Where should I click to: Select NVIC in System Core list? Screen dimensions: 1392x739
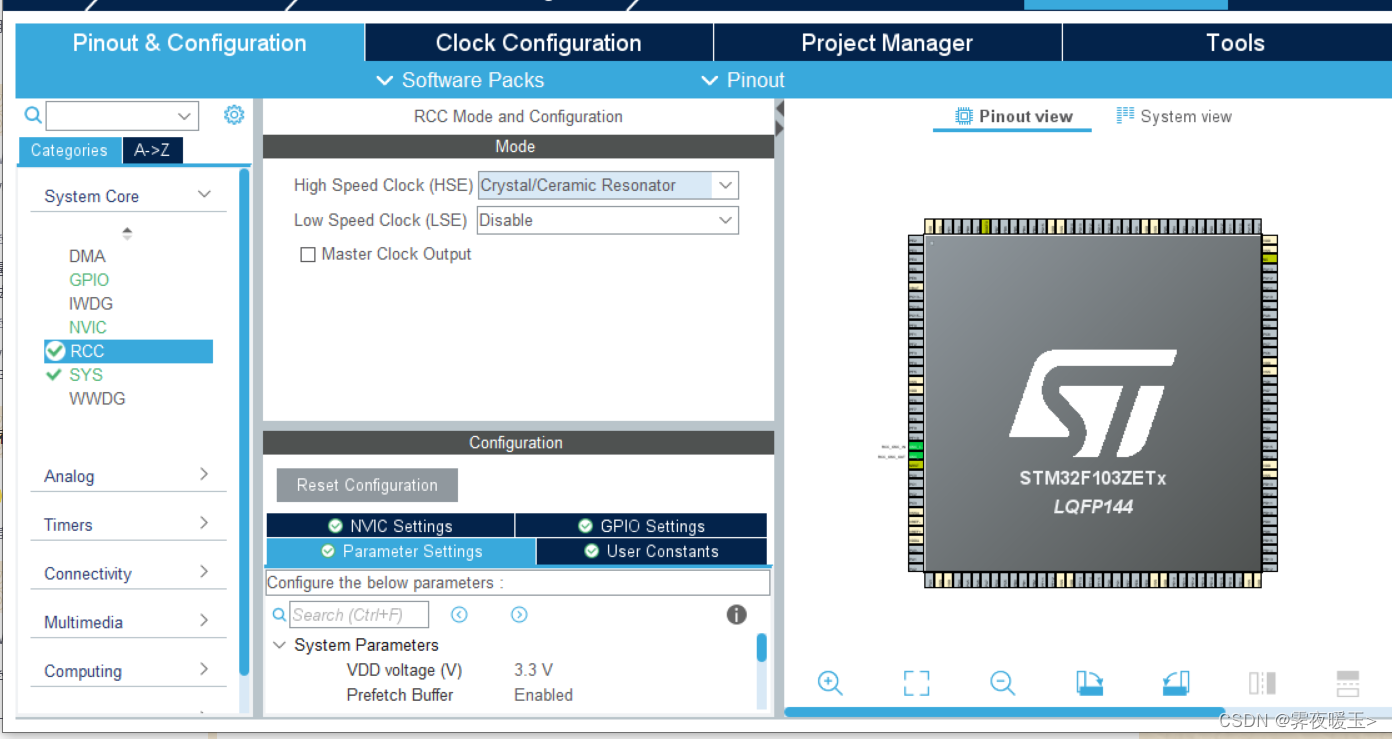tap(87, 327)
